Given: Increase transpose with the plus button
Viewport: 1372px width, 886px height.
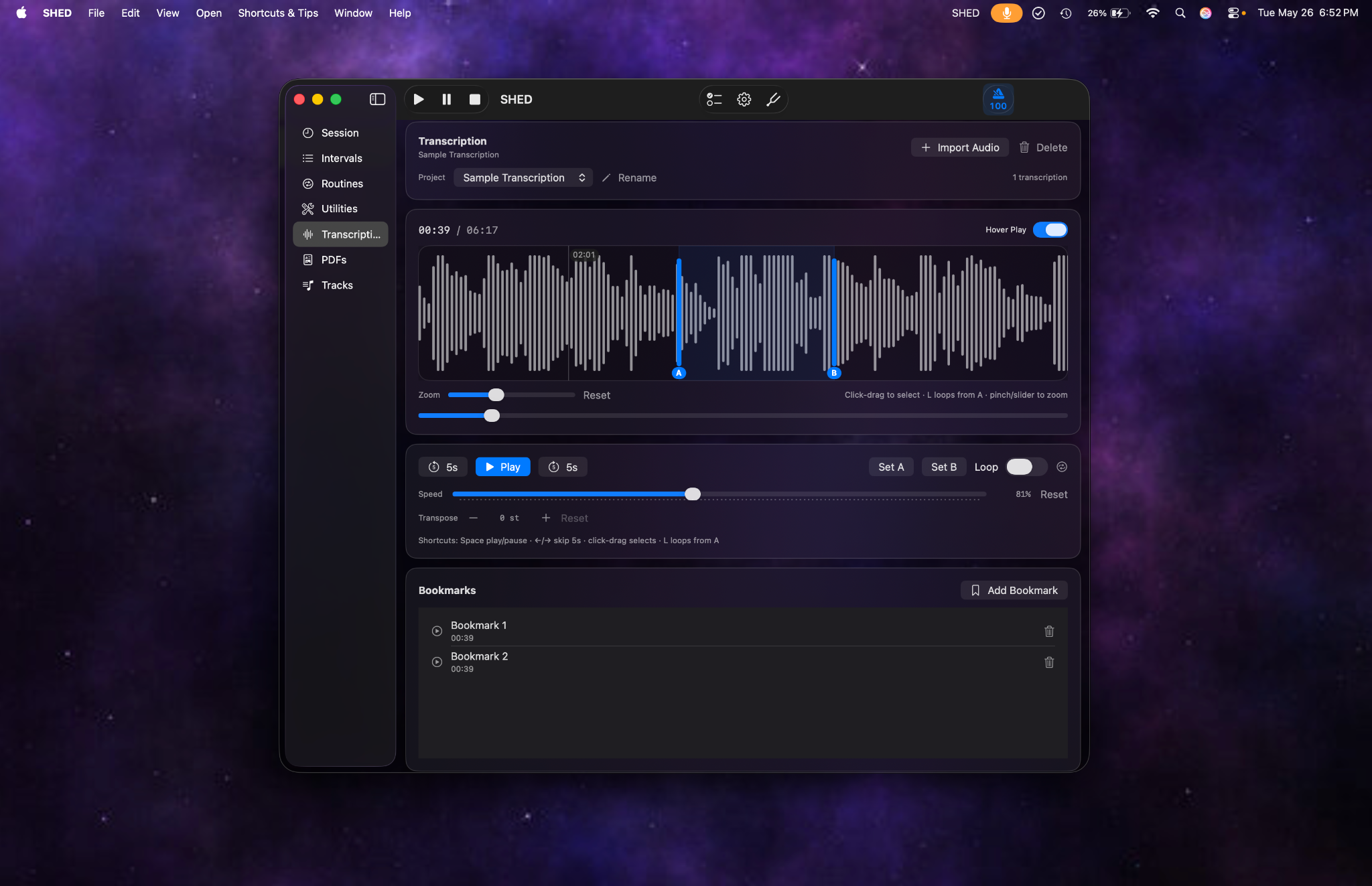Looking at the screenshot, I should (x=546, y=518).
